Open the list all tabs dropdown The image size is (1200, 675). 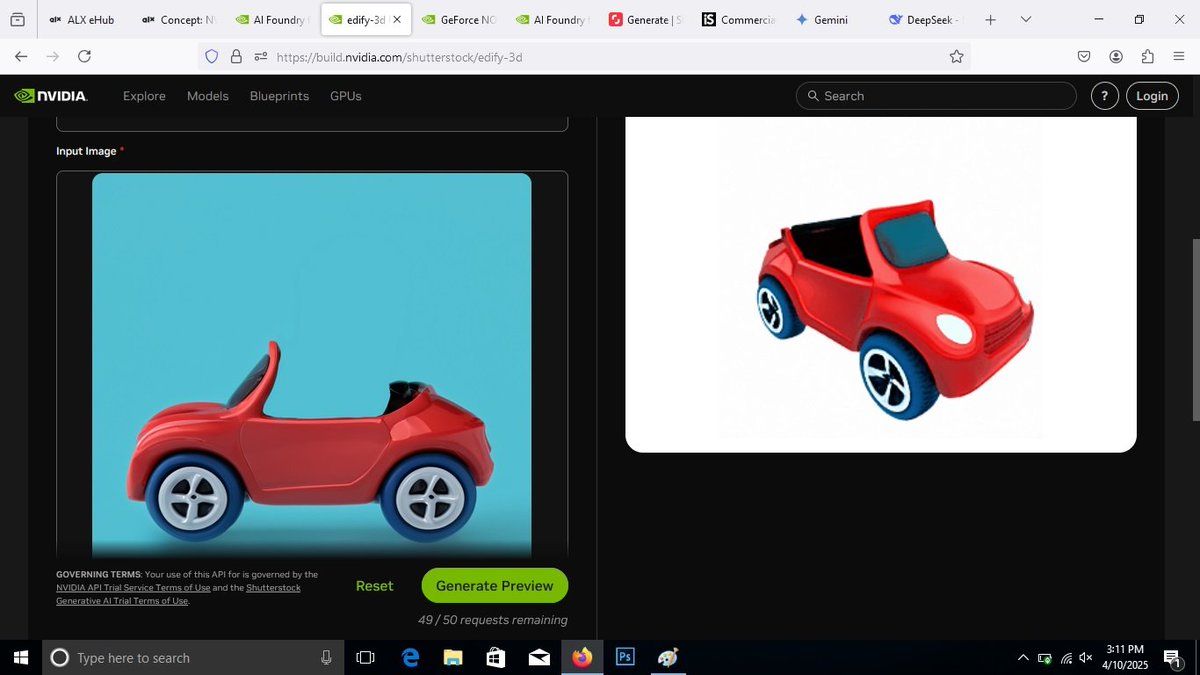click(1025, 19)
